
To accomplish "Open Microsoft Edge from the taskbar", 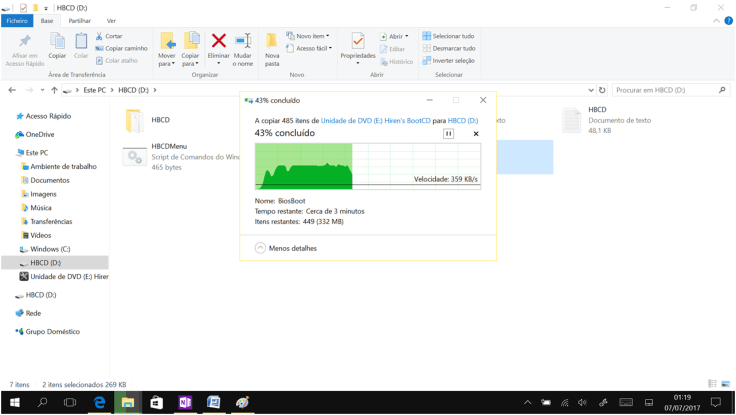I will pyautogui.click(x=99, y=402).
